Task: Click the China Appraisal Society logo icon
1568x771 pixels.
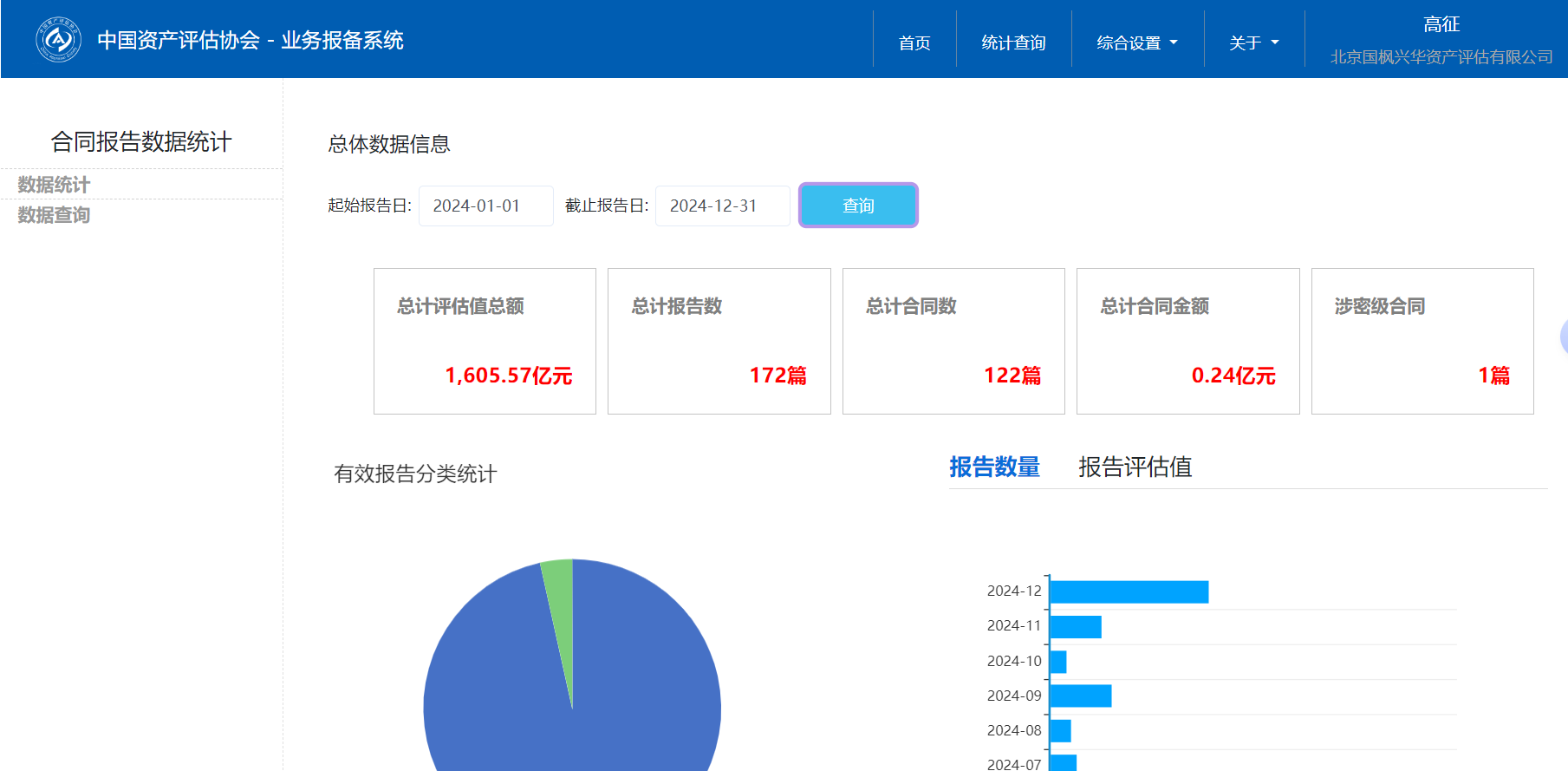Action: point(58,40)
